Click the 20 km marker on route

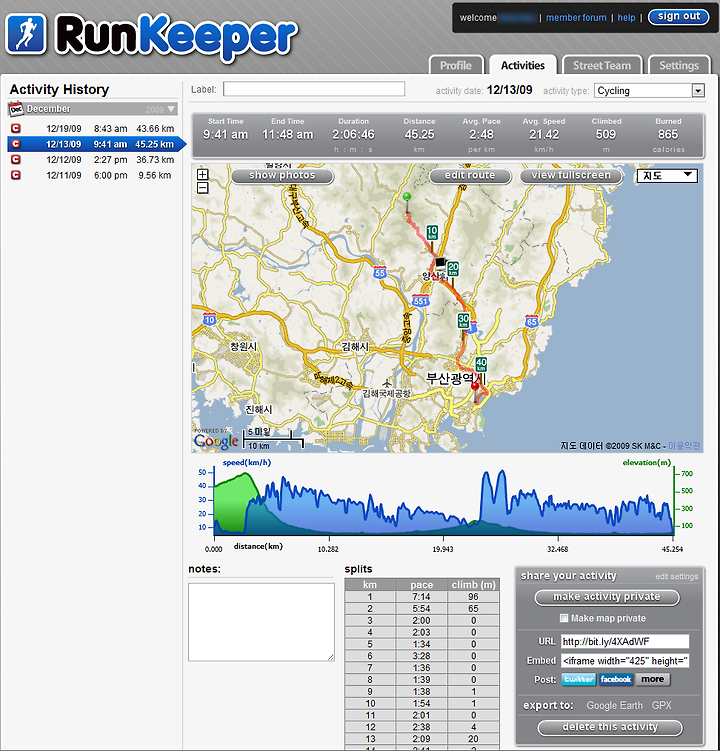453,269
